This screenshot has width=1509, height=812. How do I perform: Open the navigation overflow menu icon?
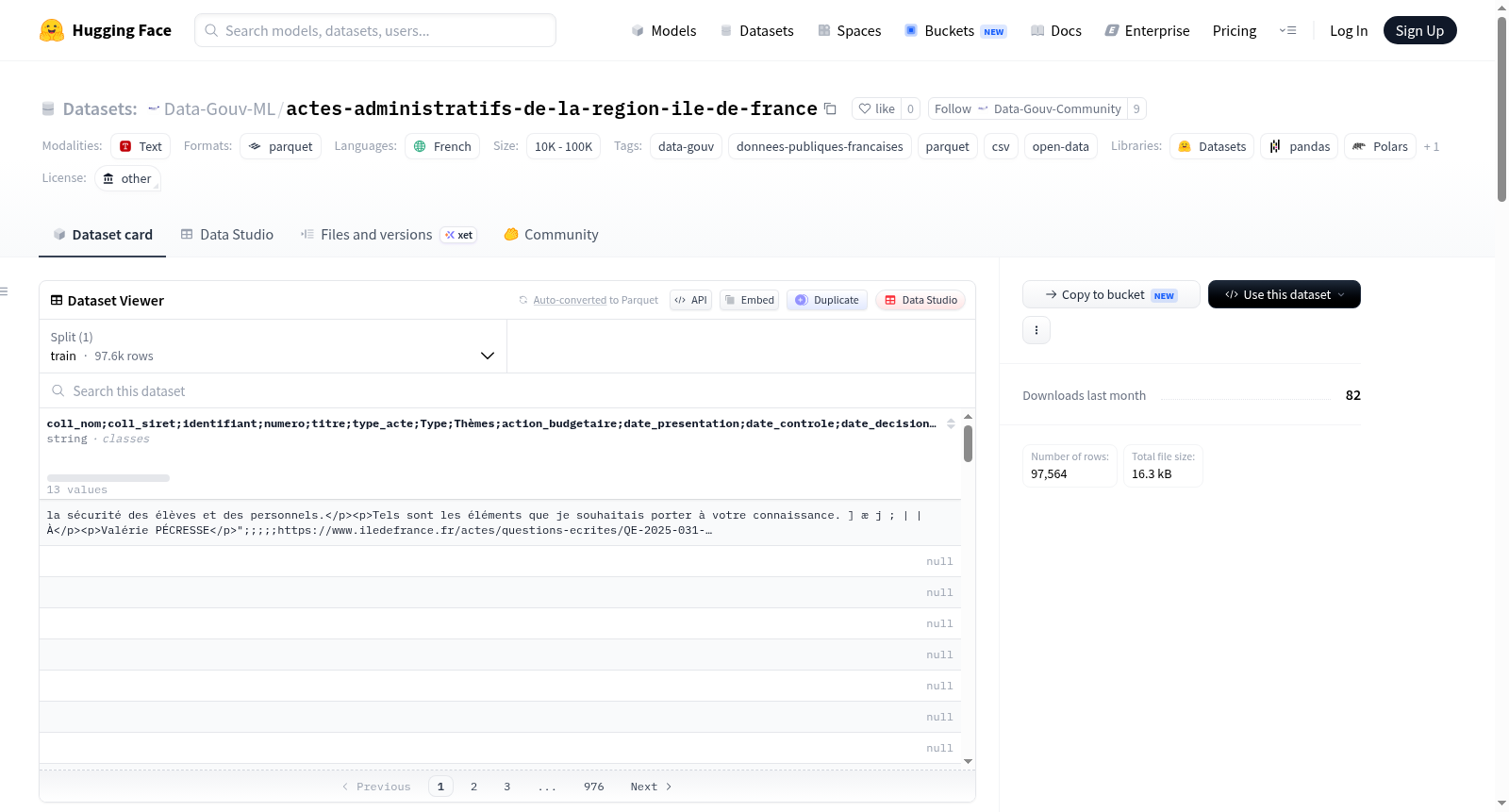pyautogui.click(x=1287, y=30)
